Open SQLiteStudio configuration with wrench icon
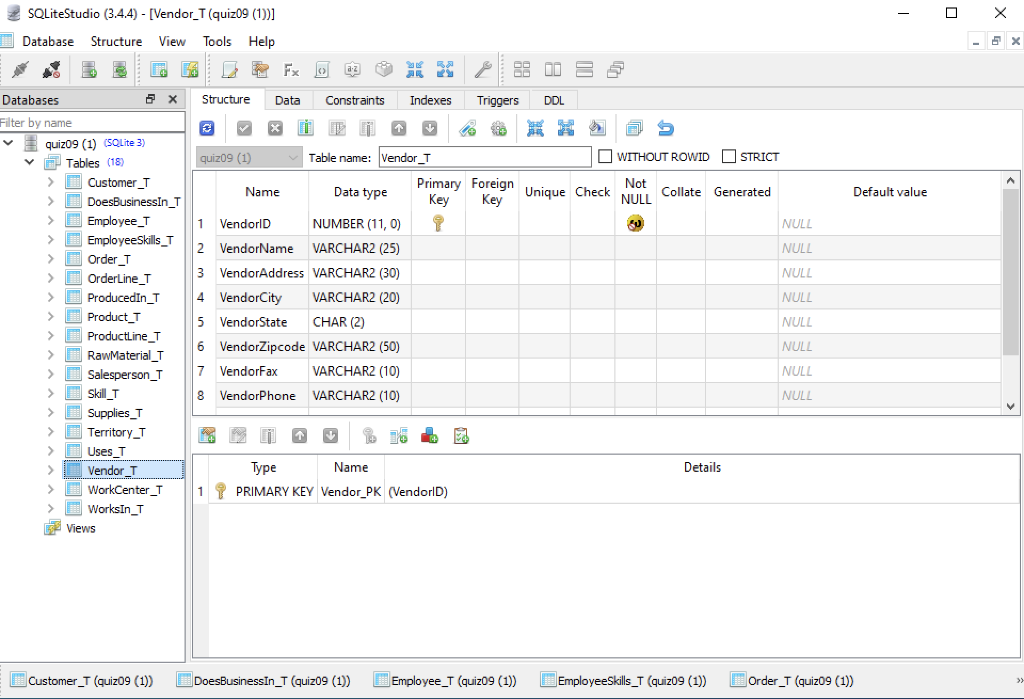 point(483,69)
